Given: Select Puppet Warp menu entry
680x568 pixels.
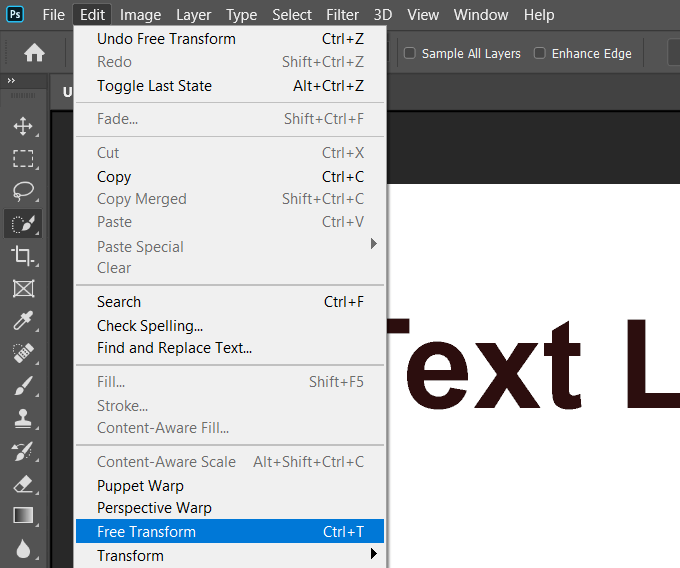Looking at the screenshot, I should tap(140, 486).
